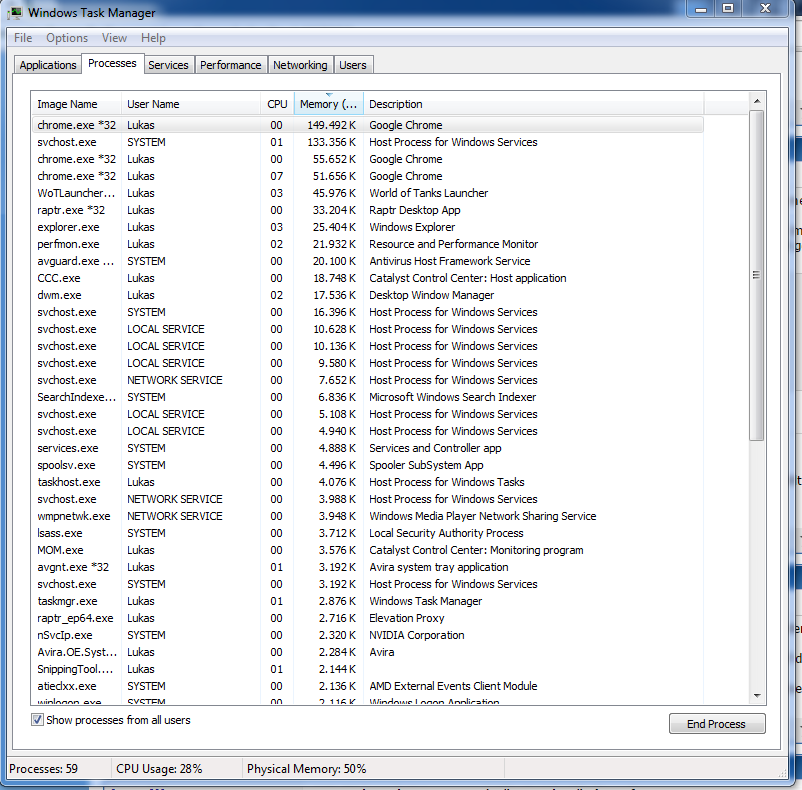Image resolution: width=802 pixels, height=790 pixels.
Task: Select the taskmgr.exe process
Action: (368, 601)
